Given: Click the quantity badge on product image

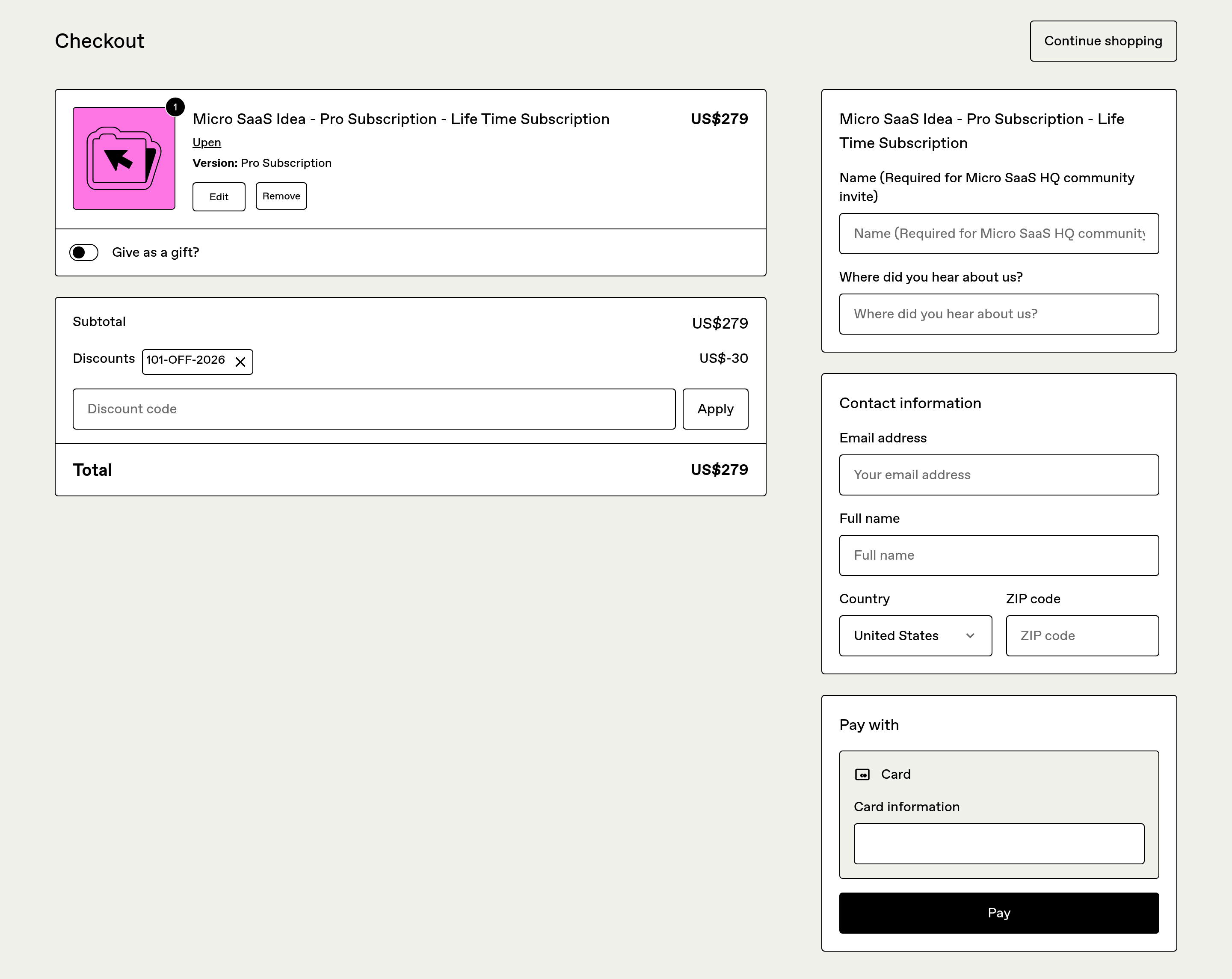Looking at the screenshot, I should tap(175, 107).
